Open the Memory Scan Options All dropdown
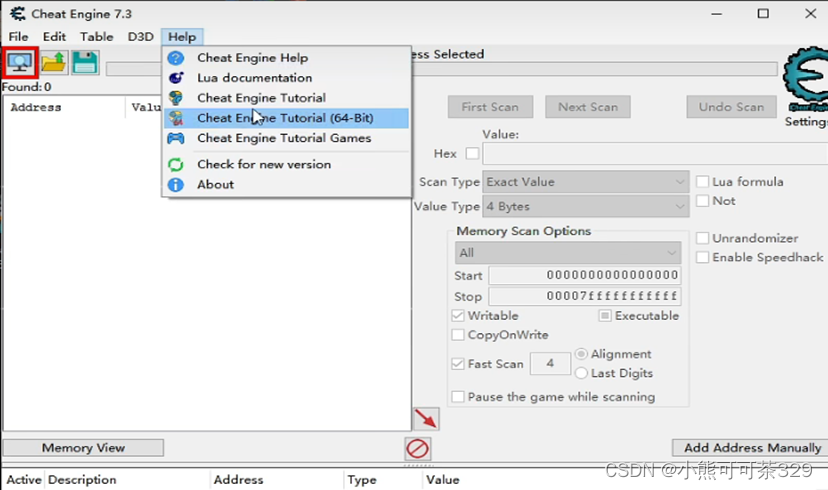The width and height of the screenshot is (828, 490). 568,253
